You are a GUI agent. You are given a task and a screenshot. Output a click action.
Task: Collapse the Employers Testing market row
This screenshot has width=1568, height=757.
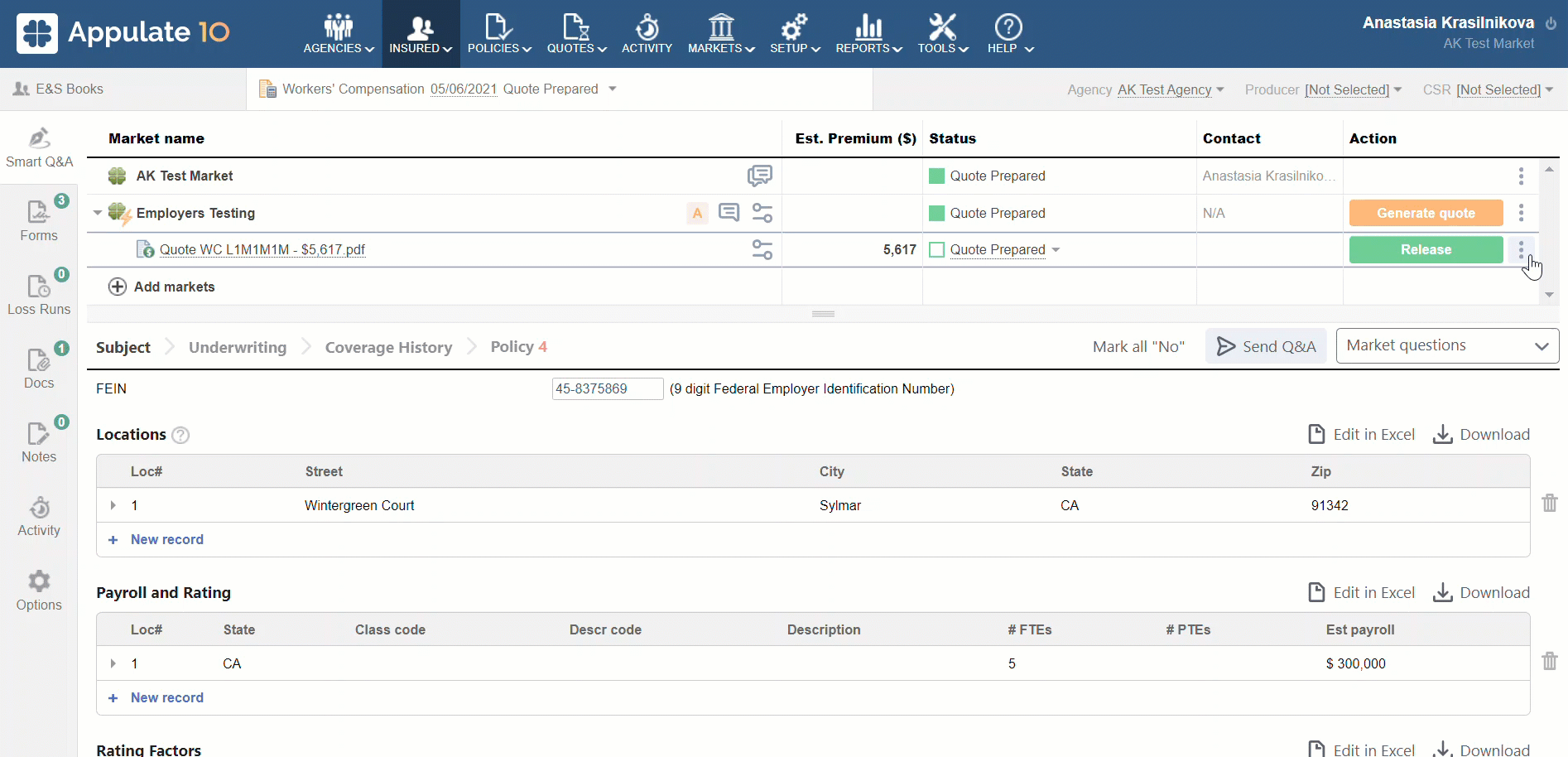click(98, 213)
